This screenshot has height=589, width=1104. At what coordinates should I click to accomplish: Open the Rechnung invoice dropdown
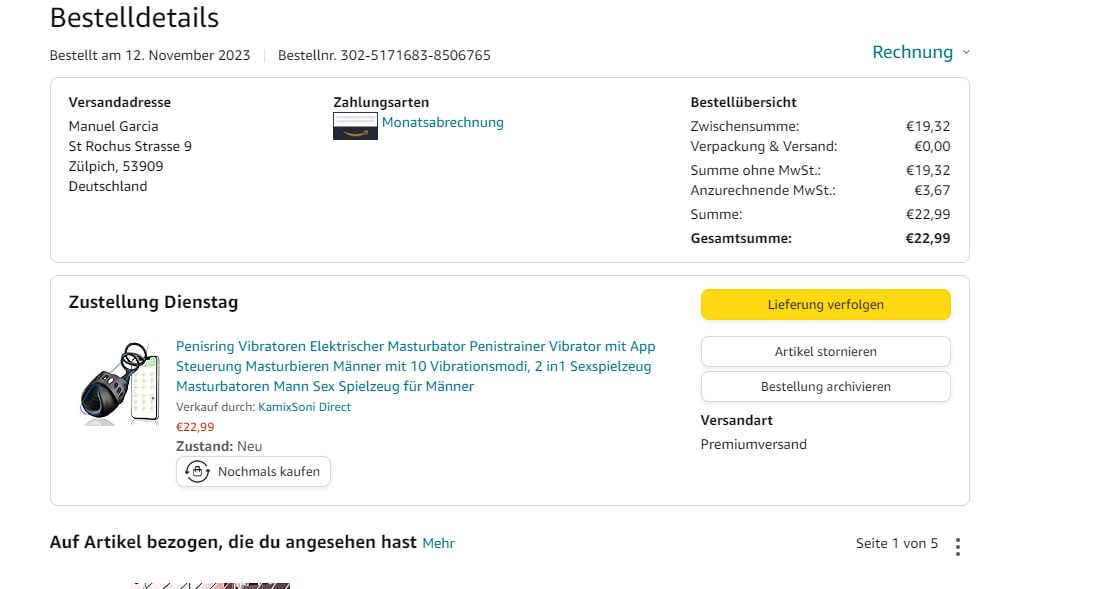(912, 52)
